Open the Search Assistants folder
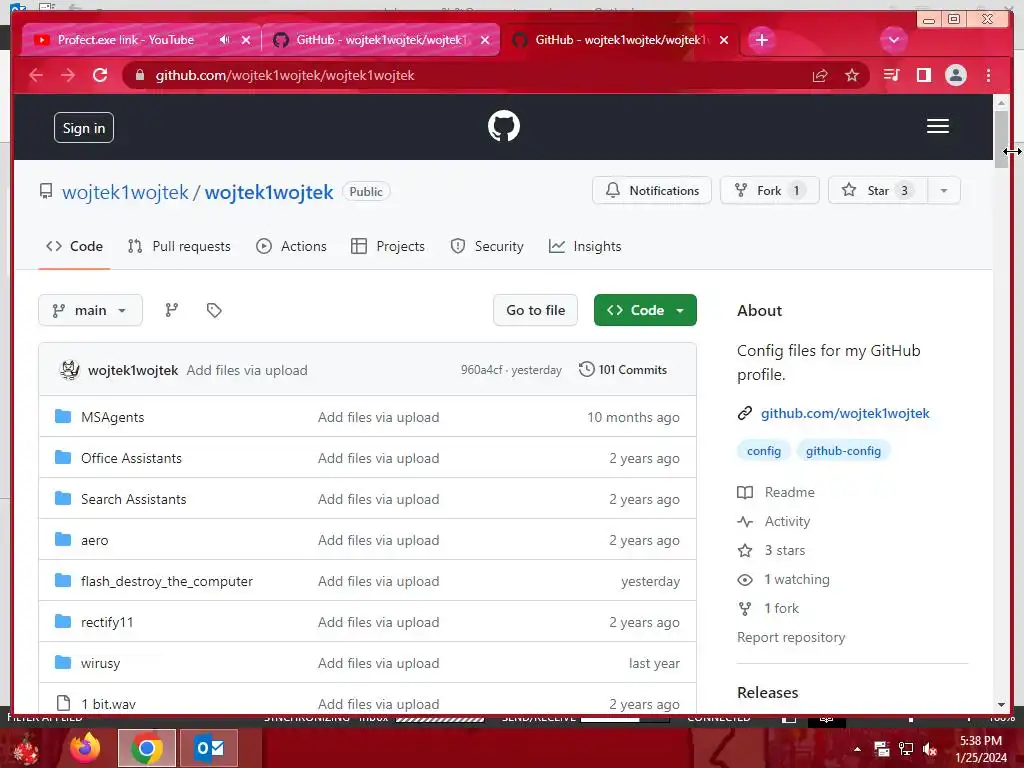The height and width of the screenshot is (768, 1024). click(133, 500)
